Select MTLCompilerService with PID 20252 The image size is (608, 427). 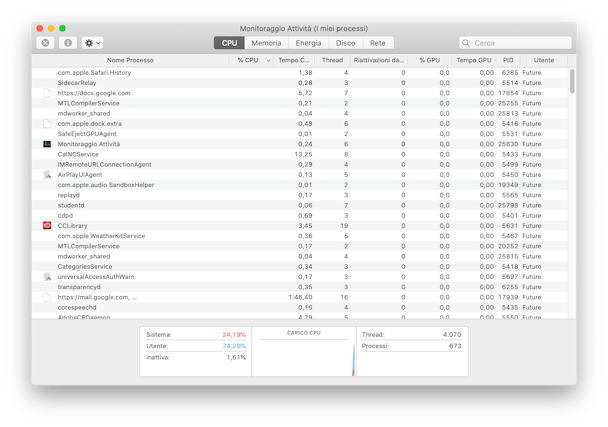coord(300,246)
